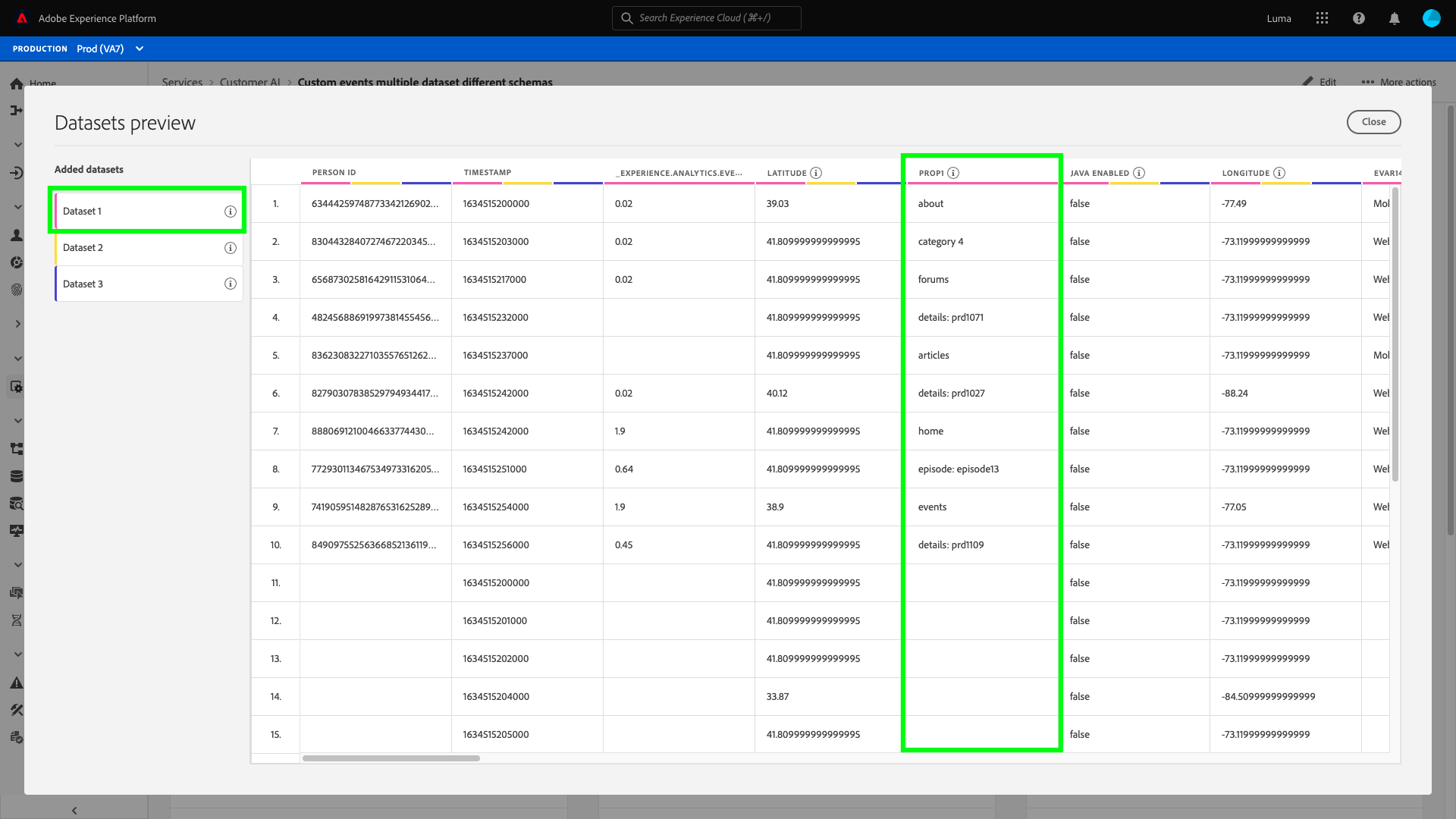
Task: Expand the Prod (VA7) sandbox dropdown
Action: click(140, 49)
